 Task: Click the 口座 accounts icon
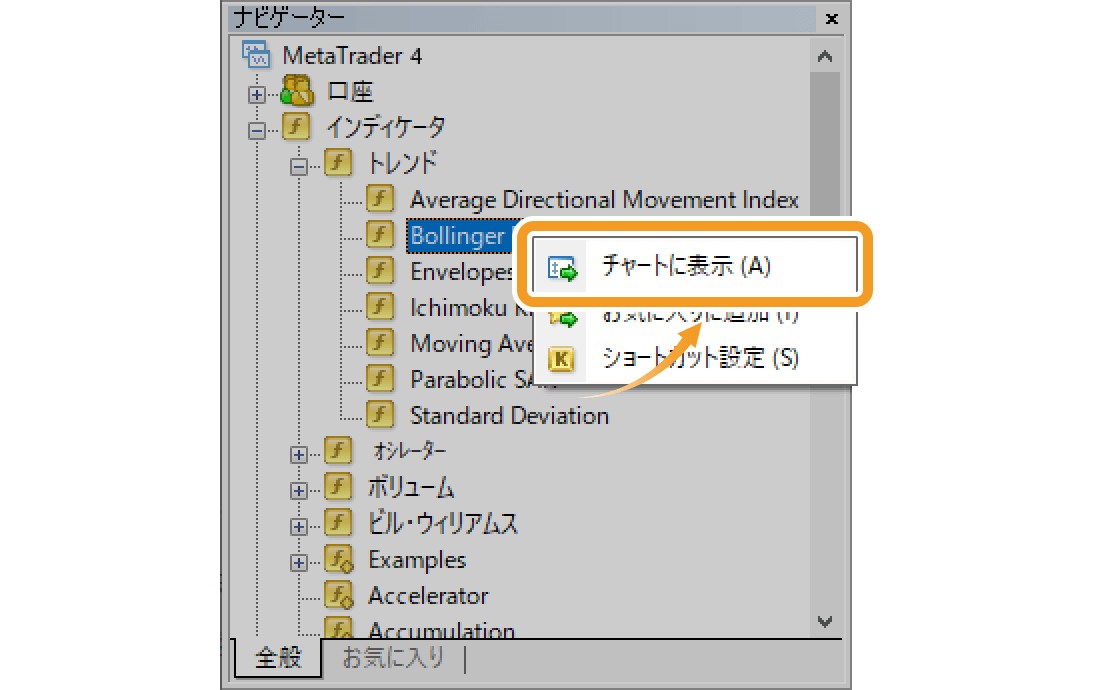[x=297, y=90]
